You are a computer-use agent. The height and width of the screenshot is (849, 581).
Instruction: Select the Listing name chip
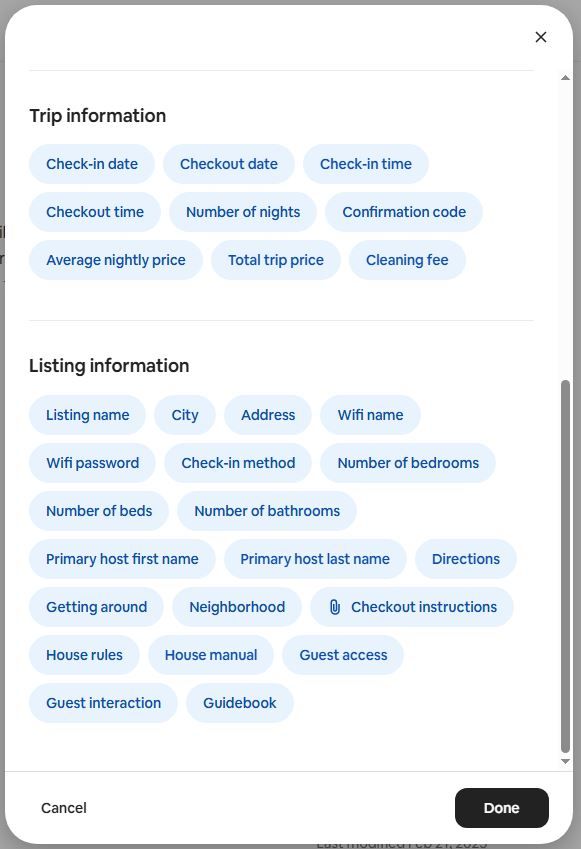[88, 415]
